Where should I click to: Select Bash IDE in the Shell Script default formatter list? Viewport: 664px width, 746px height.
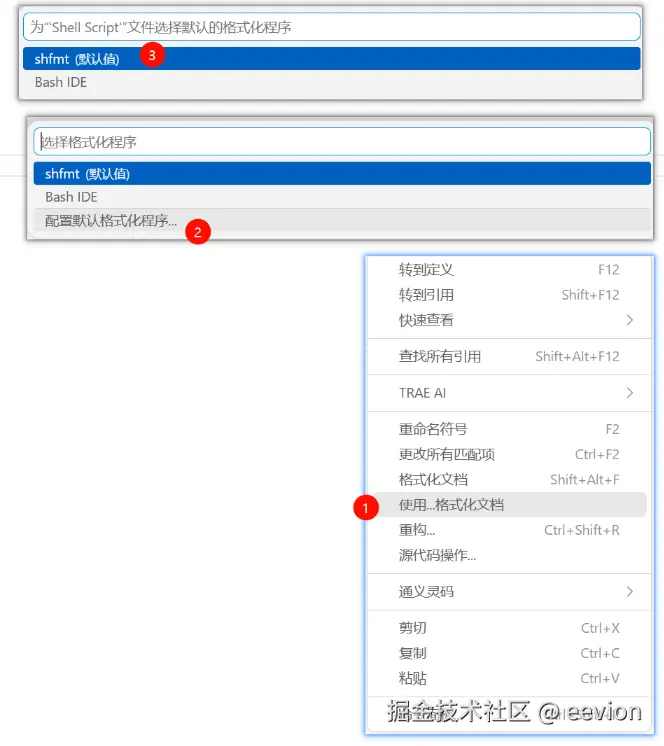[332, 82]
